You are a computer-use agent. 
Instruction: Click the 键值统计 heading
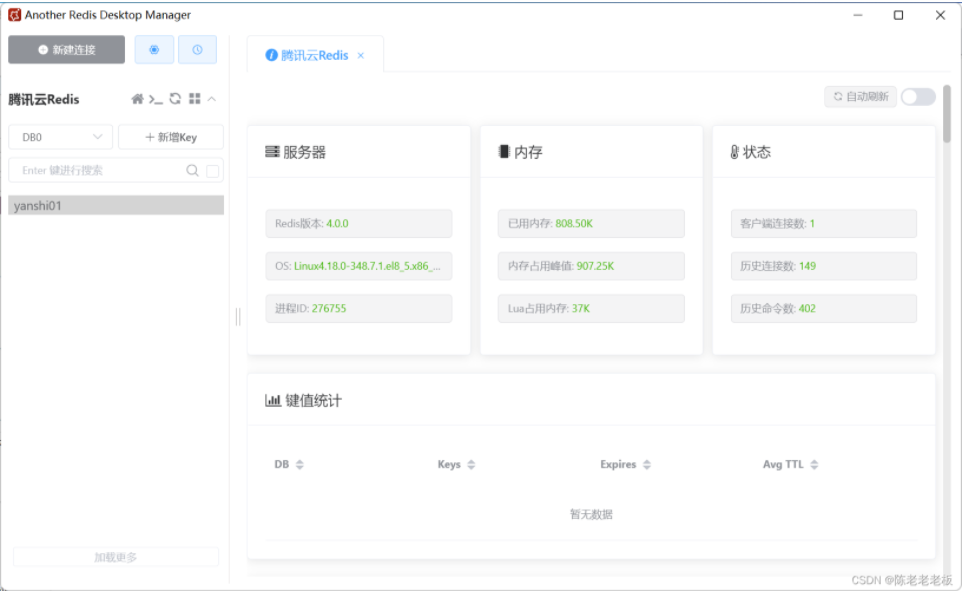coord(303,401)
